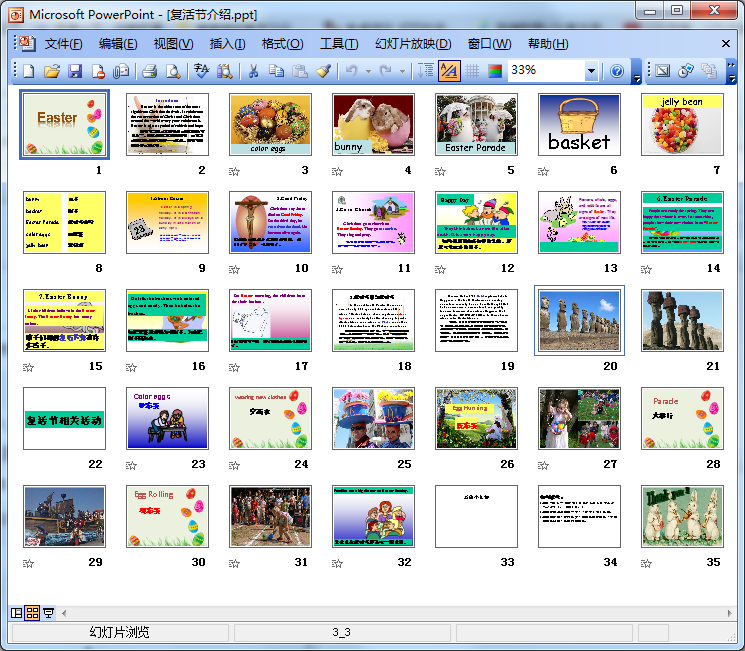Select the Egg Rolling slide 30 thumbnail
The height and width of the screenshot is (651, 745).
point(167,516)
